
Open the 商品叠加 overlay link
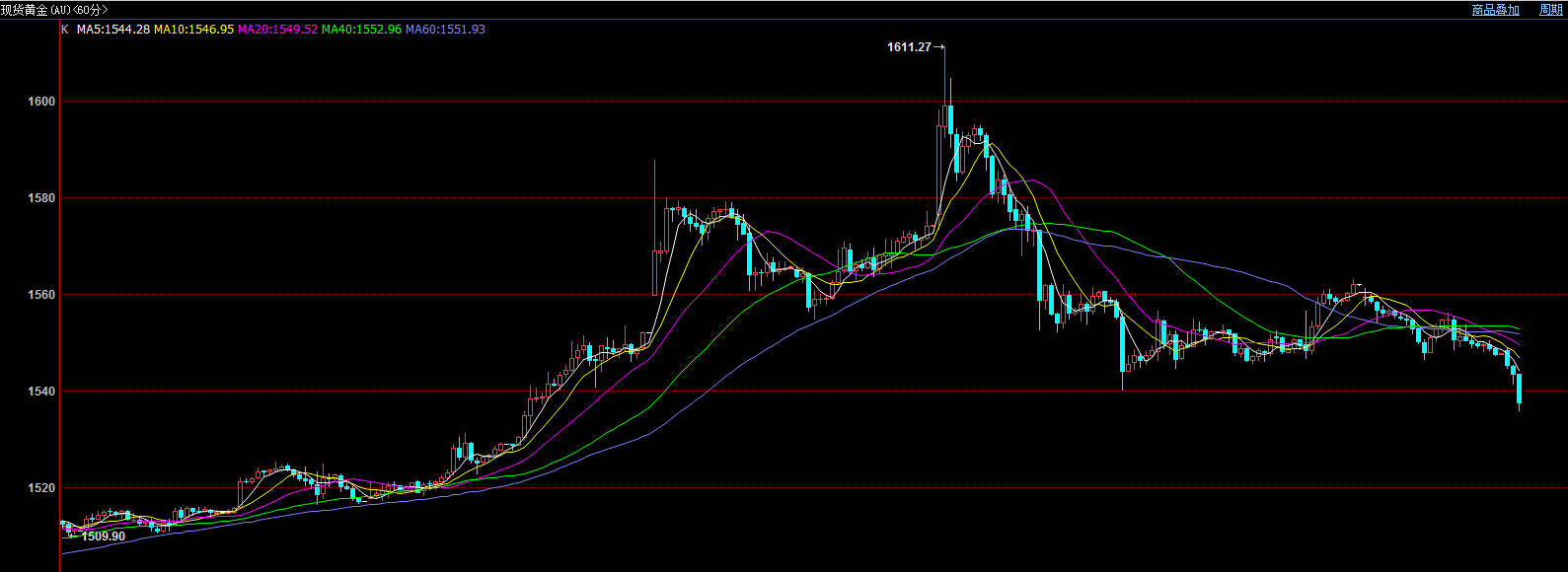(1495, 10)
